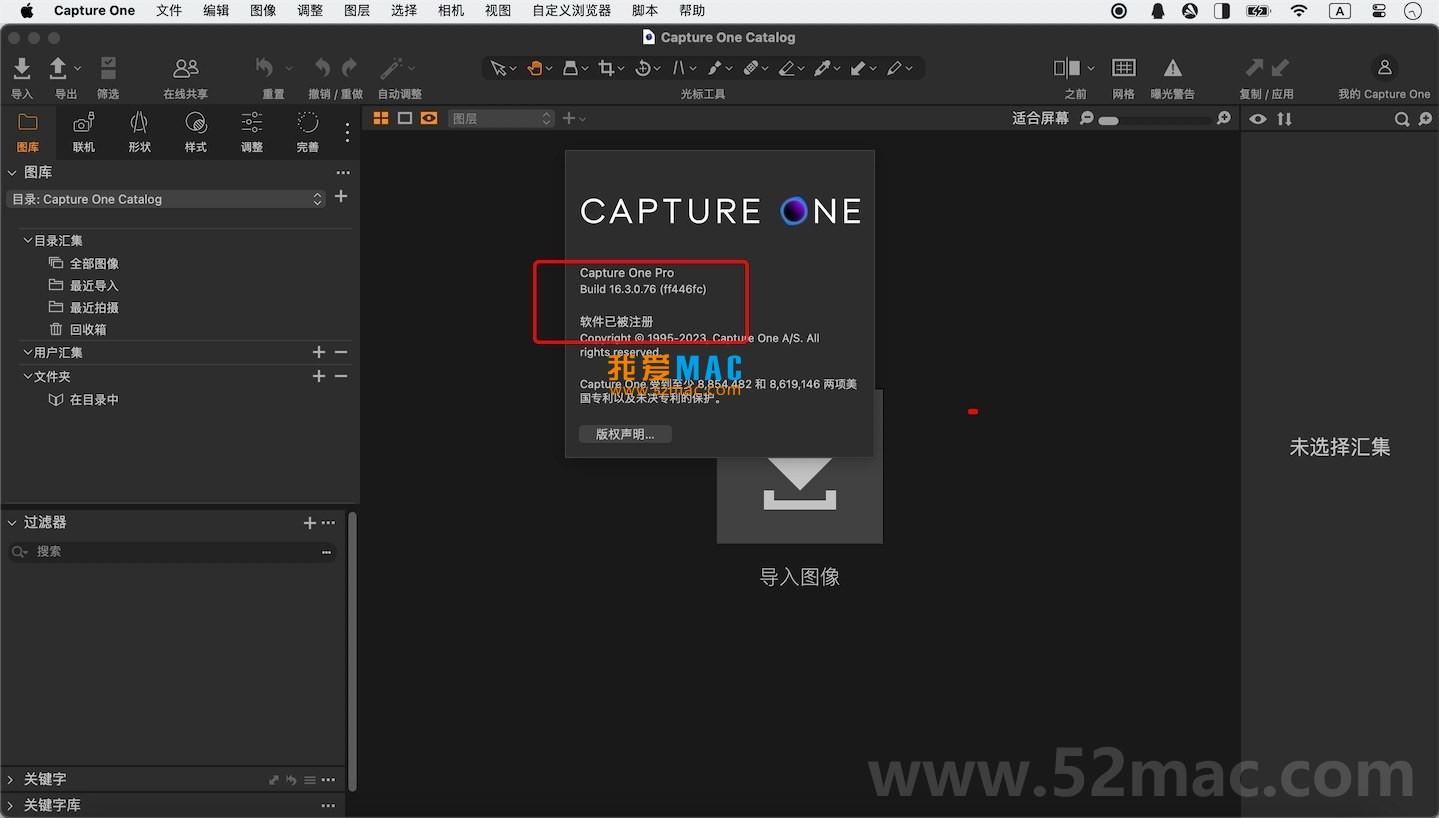
Task: Add a filter with 过滤器 plus button
Action: click(x=310, y=523)
